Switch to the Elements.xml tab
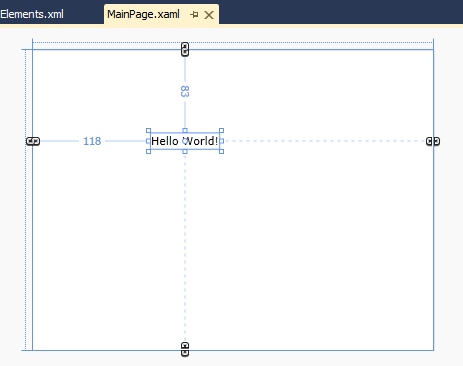Image resolution: width=463 pixels, height=366 pixels. click(x=32, y=14)
